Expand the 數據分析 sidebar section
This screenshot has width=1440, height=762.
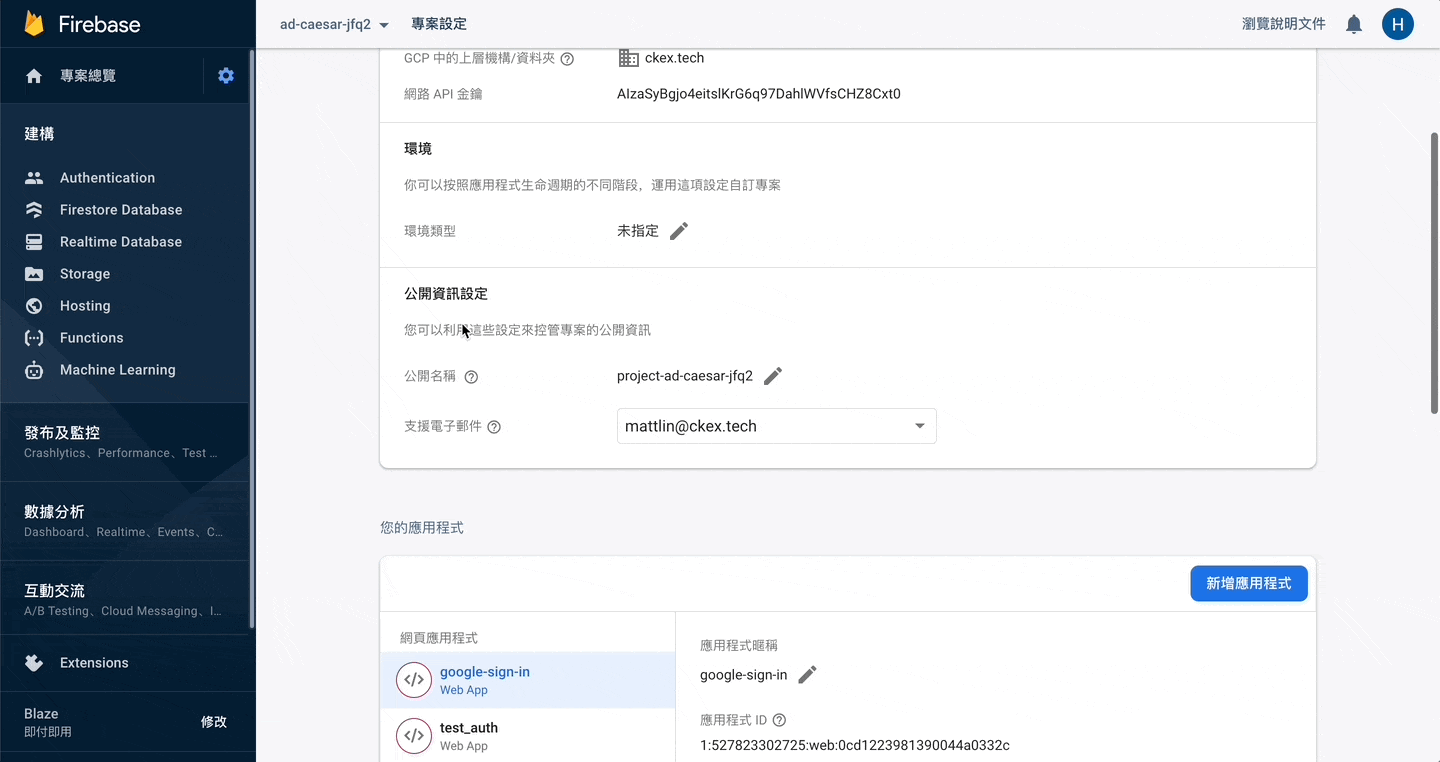pyautogui.click(x=126, y=521)
